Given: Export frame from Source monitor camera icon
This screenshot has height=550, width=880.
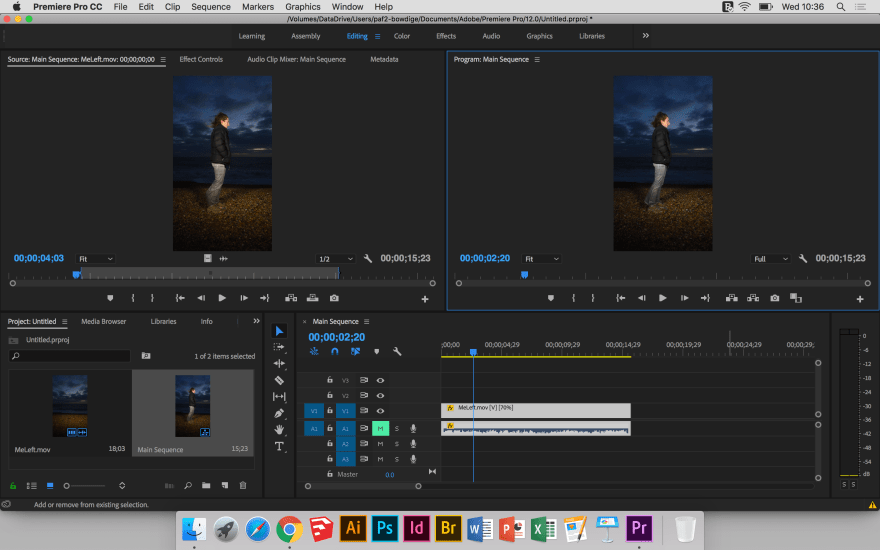Looking at the screenshot, I should click(334, 298).
